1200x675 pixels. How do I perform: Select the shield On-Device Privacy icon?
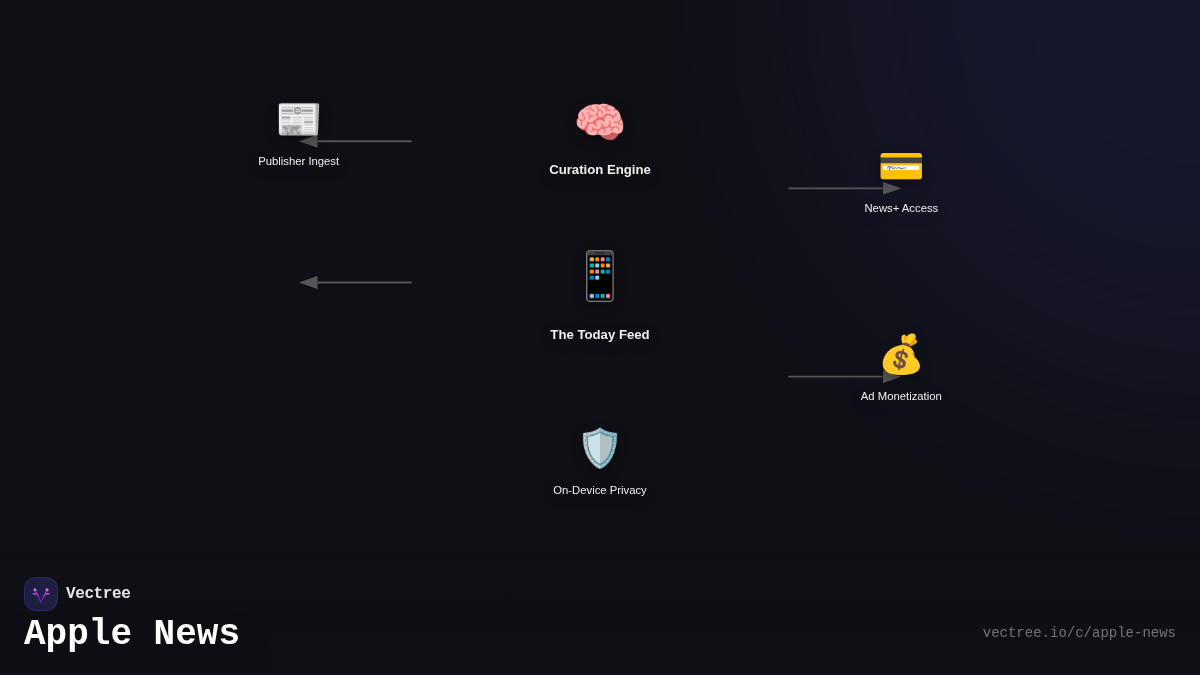(600, 448)
